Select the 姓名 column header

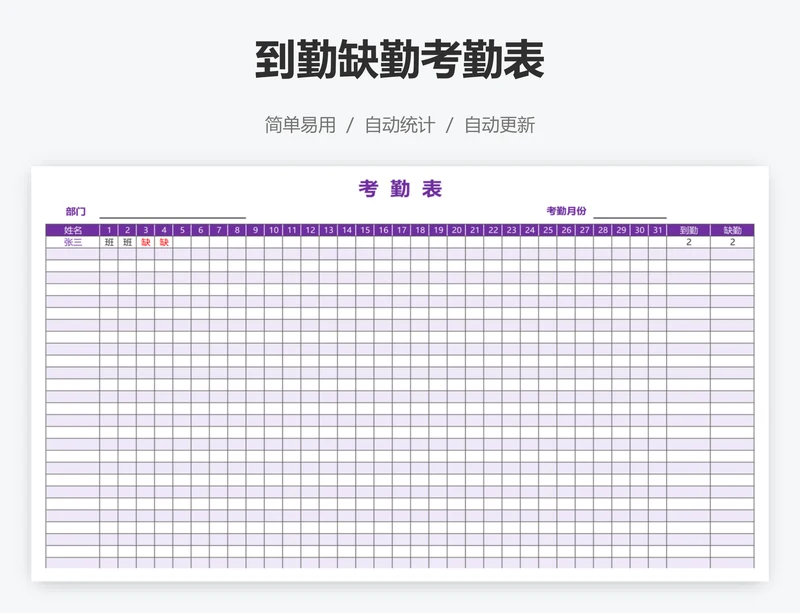click(73, 230)
